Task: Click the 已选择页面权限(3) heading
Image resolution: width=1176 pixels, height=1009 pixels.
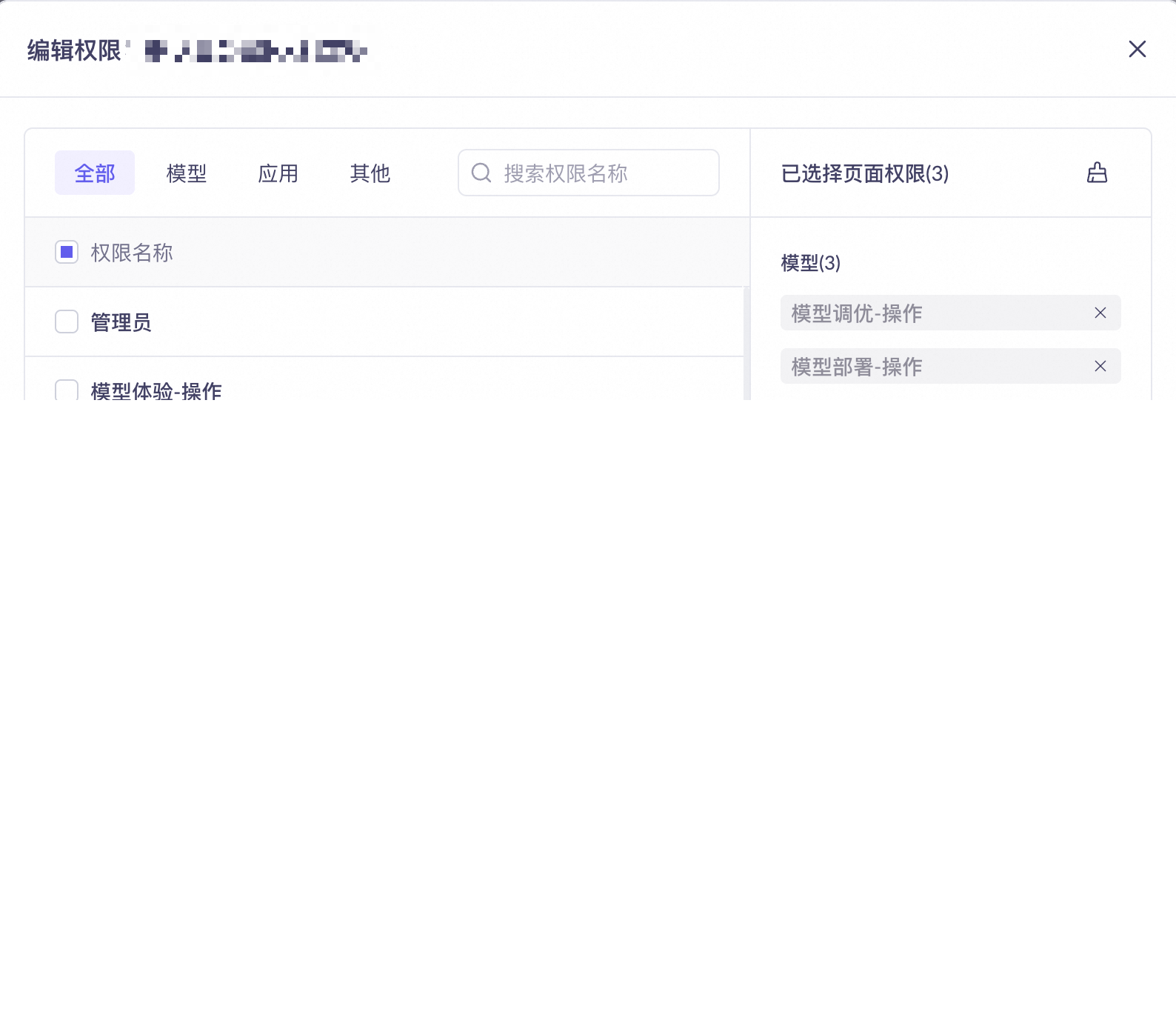Action: [x=865, y=173]
